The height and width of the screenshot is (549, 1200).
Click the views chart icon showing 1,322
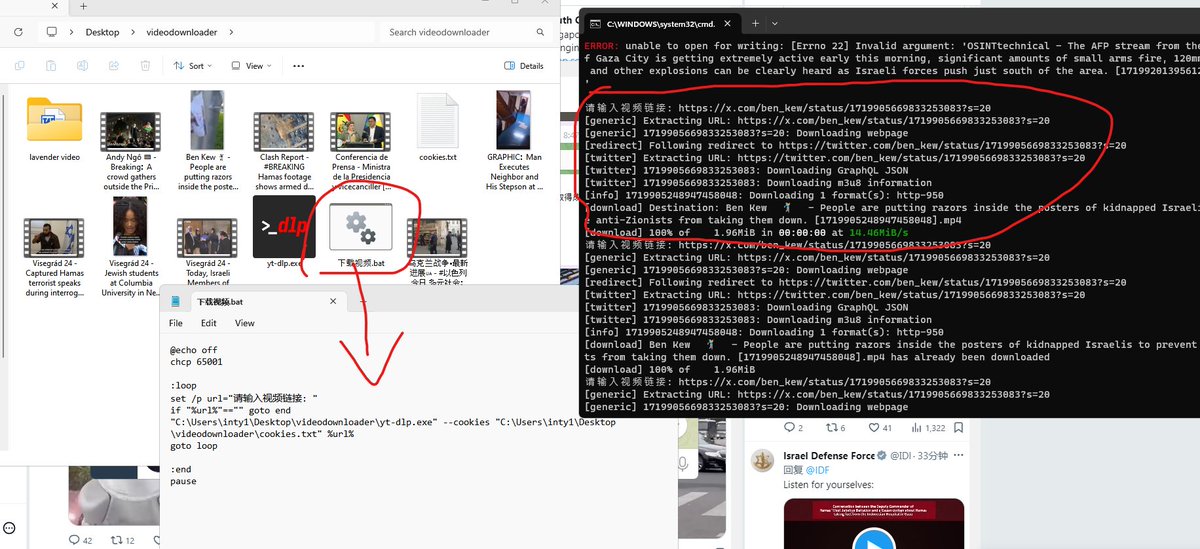click(x=916, y=428)
